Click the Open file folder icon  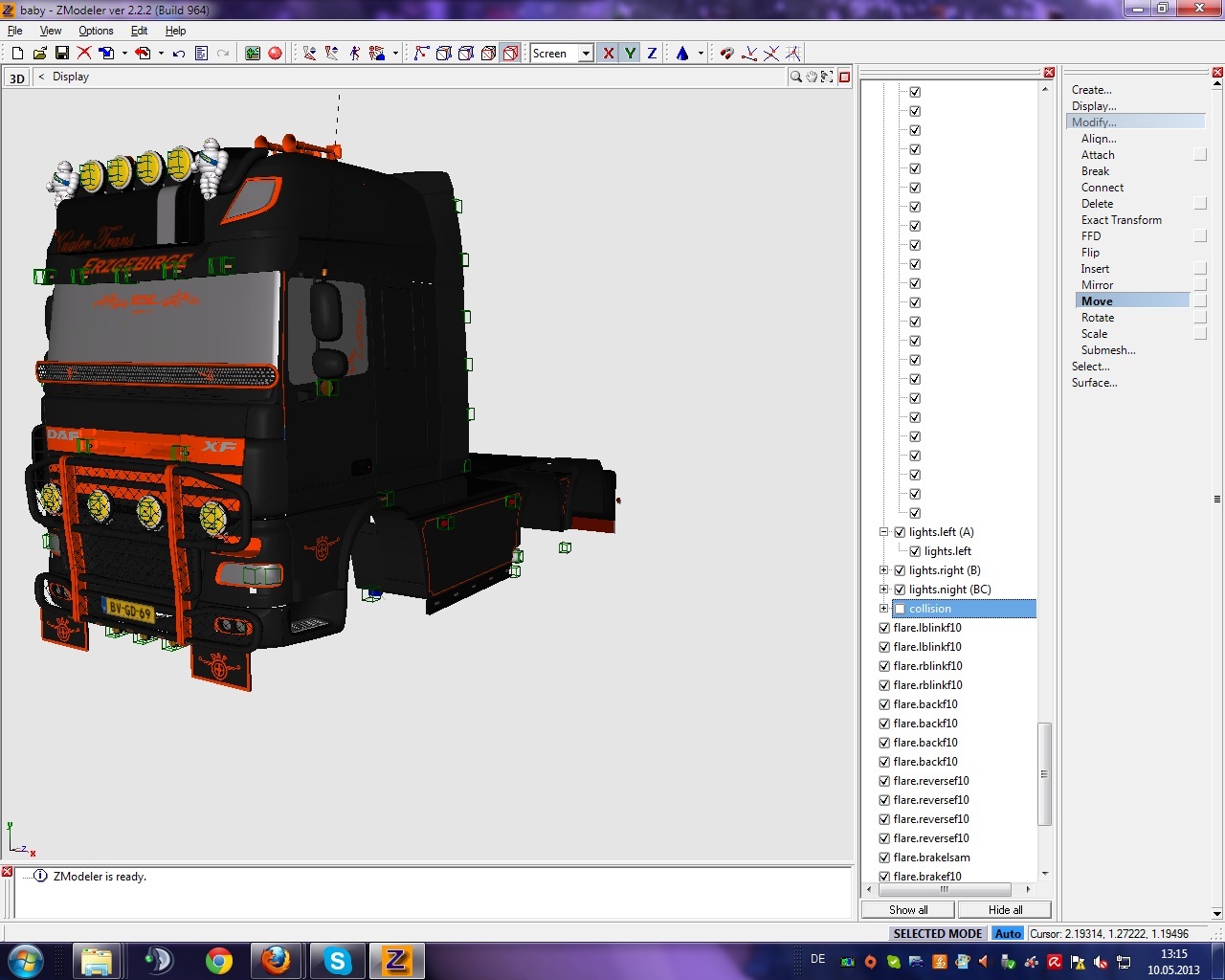39,54
